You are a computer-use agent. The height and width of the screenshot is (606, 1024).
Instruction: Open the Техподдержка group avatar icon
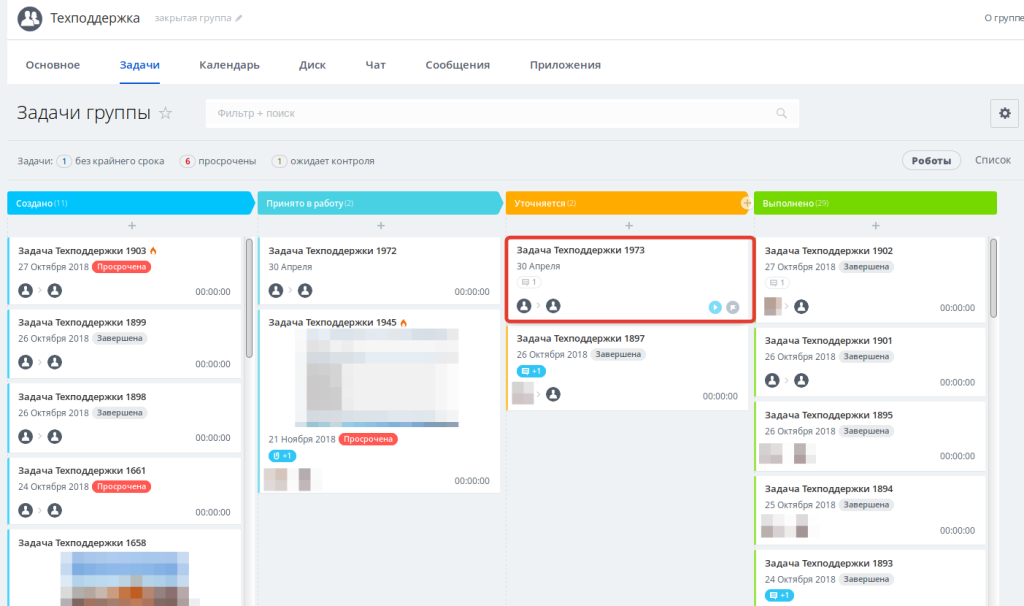pyautogui.click(x=29, y=18)
